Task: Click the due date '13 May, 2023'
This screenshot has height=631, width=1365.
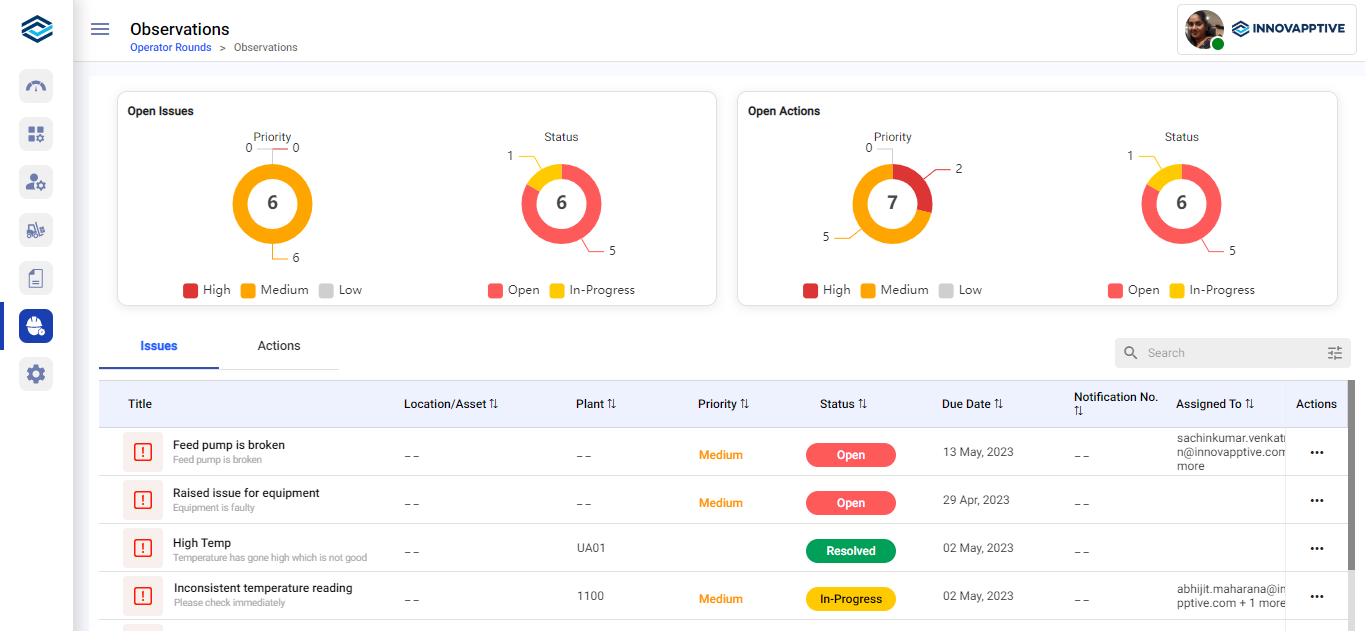Action: tap(978, 452)
